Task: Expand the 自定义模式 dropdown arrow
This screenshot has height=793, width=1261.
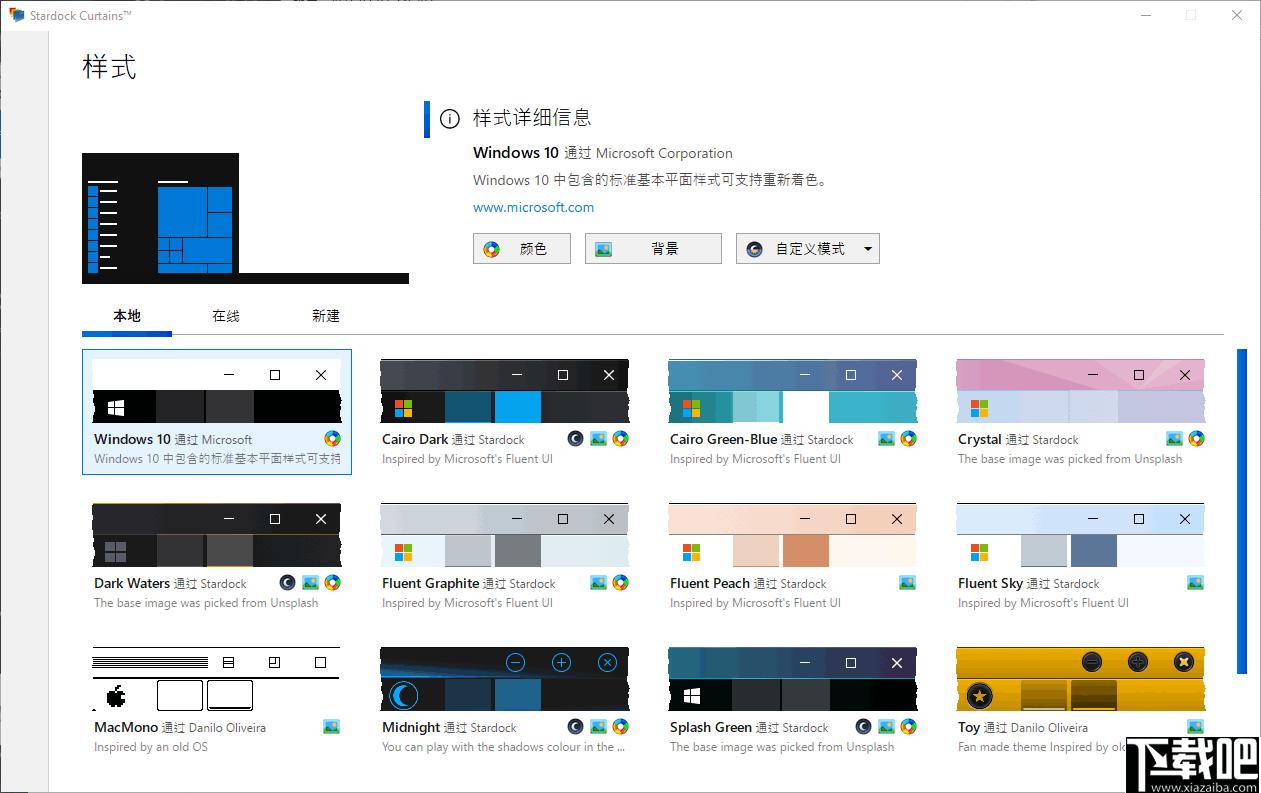Action: (x=867, y=249)
